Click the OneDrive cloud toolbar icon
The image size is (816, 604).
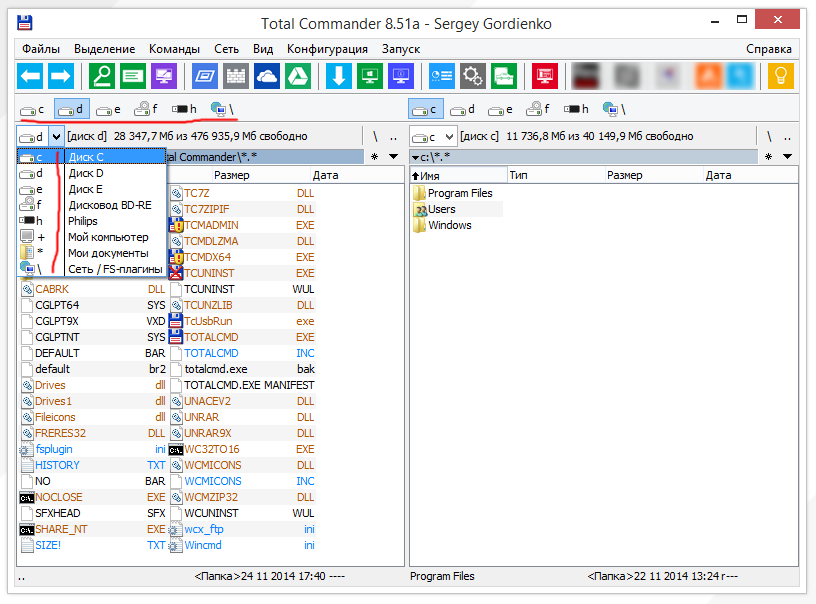pos(266,76)
